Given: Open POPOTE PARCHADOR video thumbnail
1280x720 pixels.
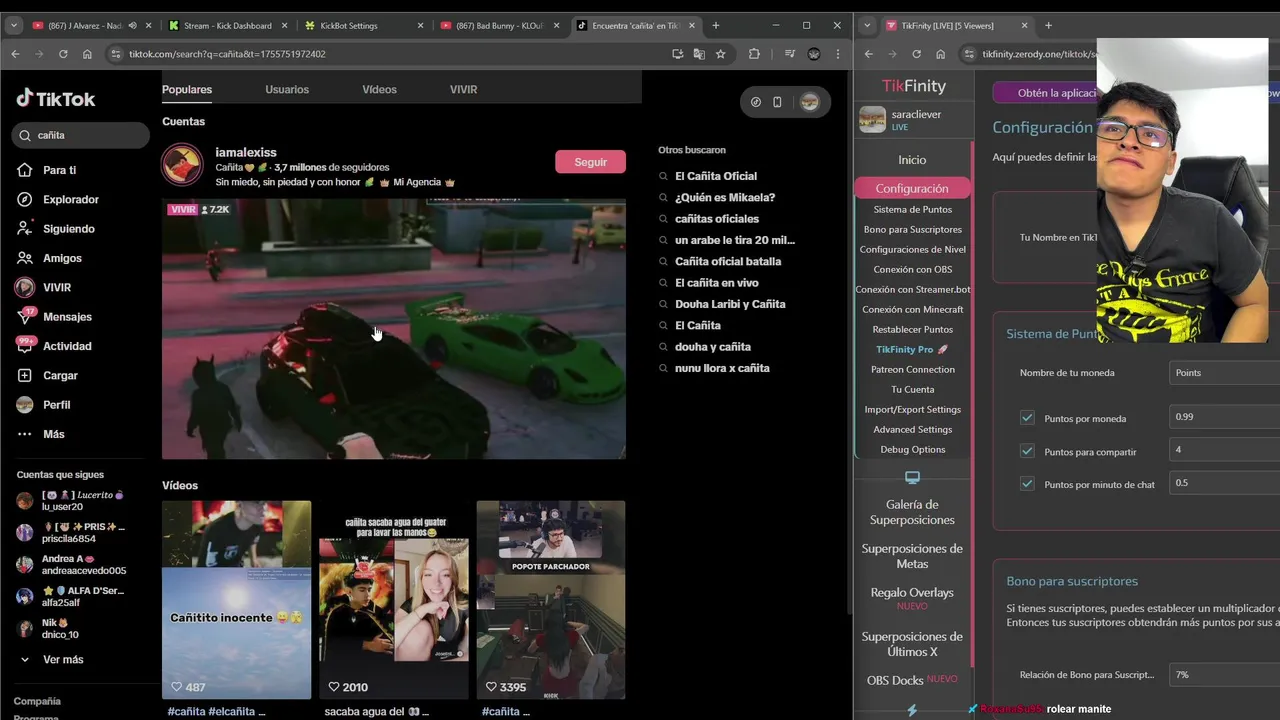Looking at the screenshot, I should (550, 599).
